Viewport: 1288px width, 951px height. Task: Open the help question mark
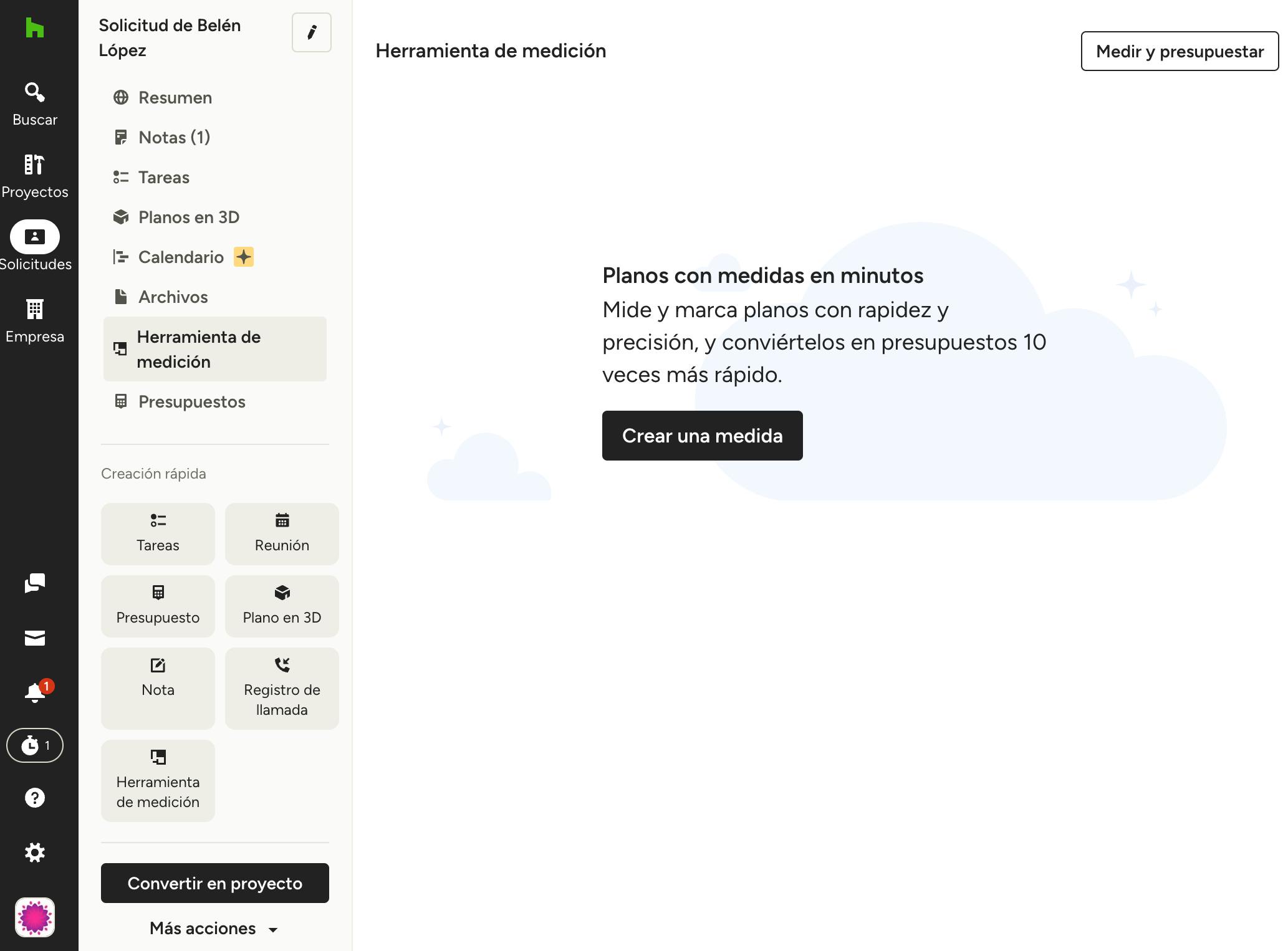(34, 798)
